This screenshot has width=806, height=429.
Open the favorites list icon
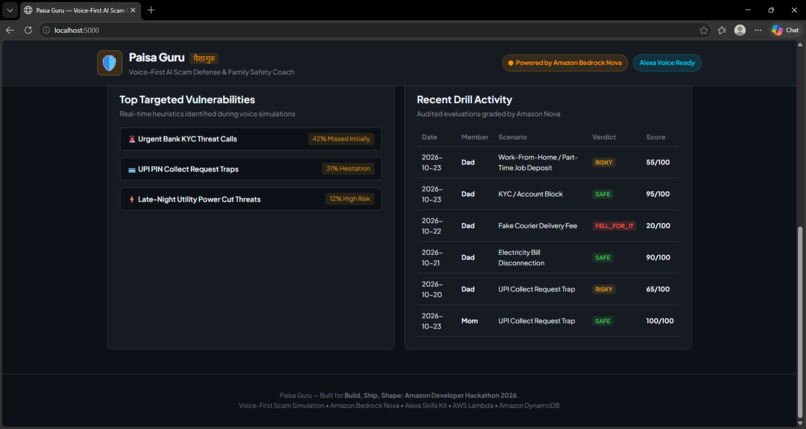[x=722, y=30]
